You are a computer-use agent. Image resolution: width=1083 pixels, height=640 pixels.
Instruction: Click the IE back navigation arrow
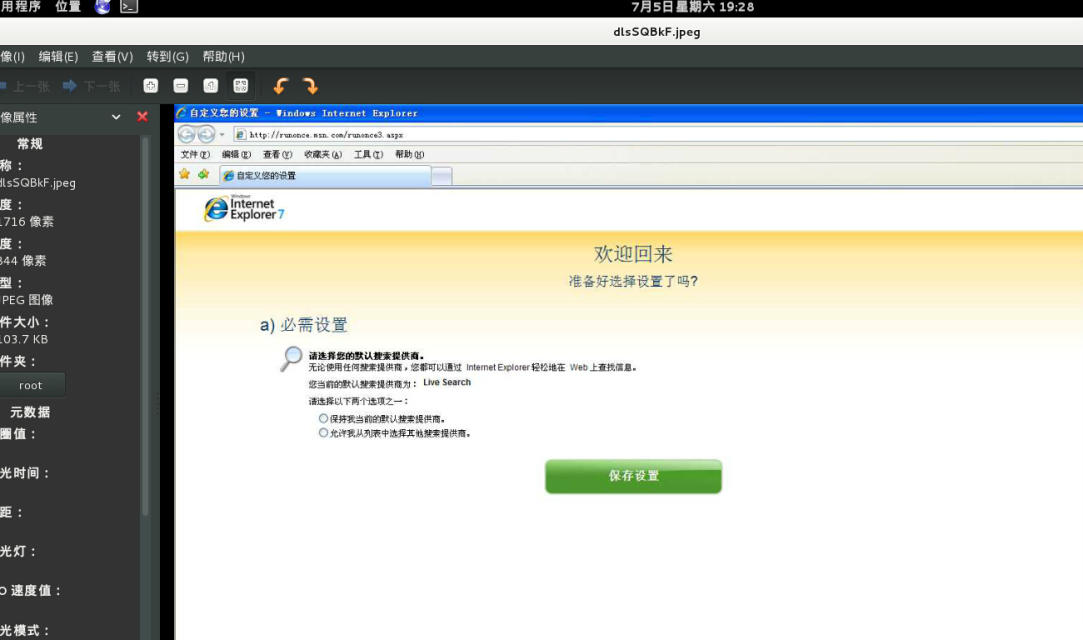coord(186,132)
